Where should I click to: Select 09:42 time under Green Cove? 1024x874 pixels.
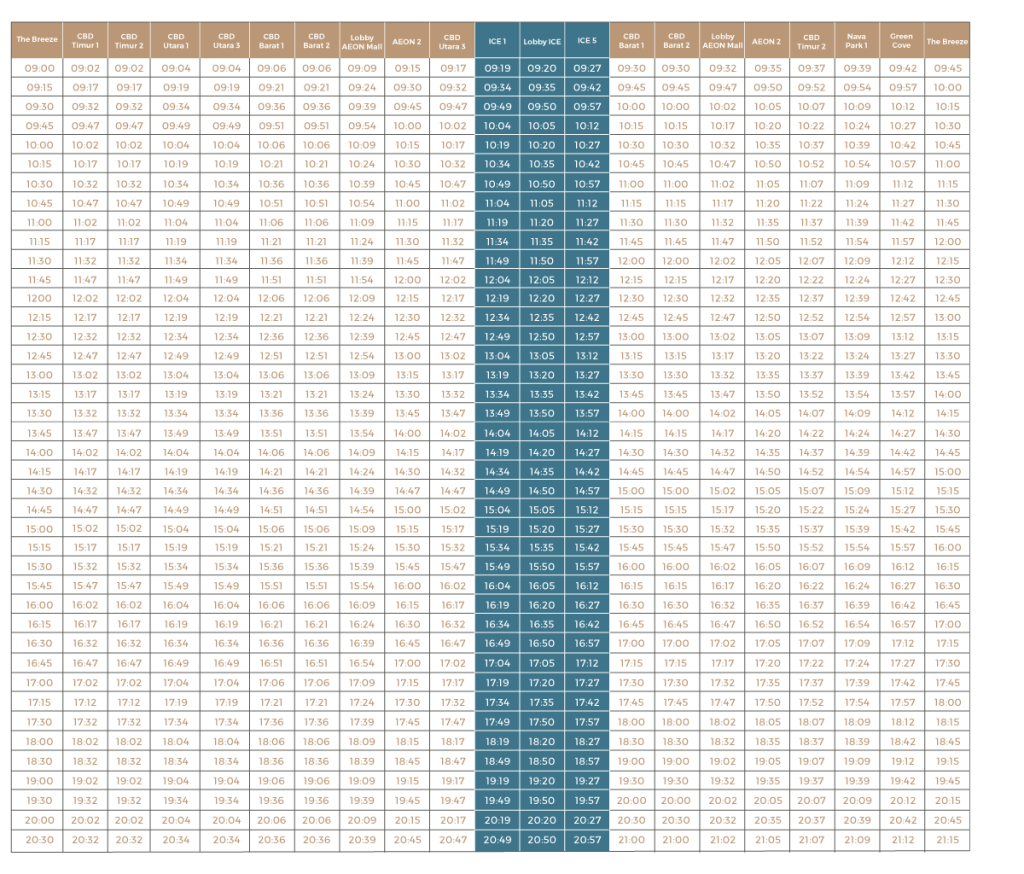tap(902, 68)
